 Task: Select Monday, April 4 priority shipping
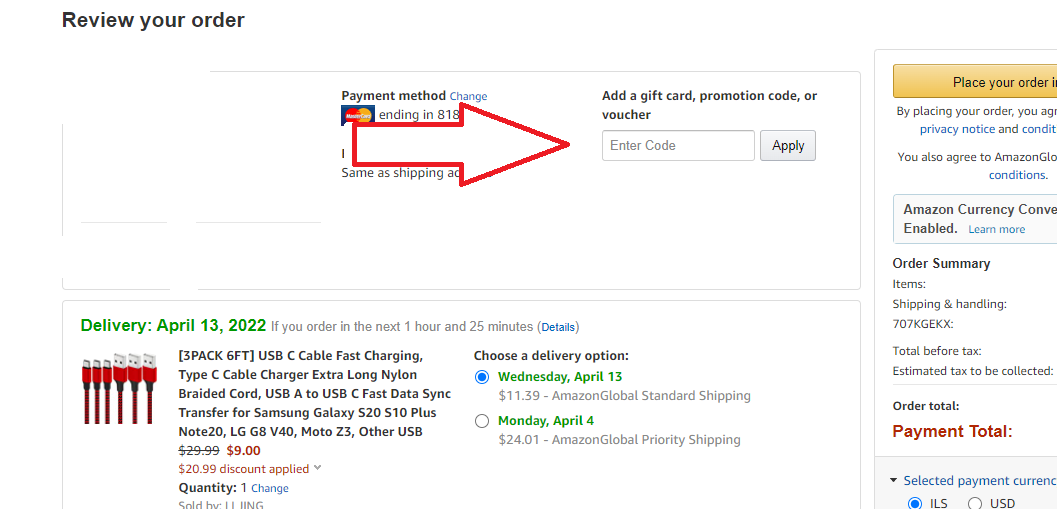482,421
